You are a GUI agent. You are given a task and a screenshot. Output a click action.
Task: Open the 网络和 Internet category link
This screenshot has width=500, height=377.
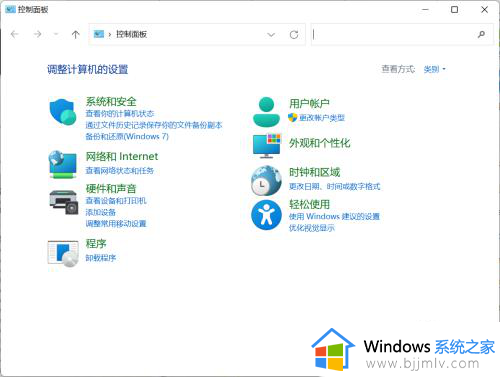[122, 156]
